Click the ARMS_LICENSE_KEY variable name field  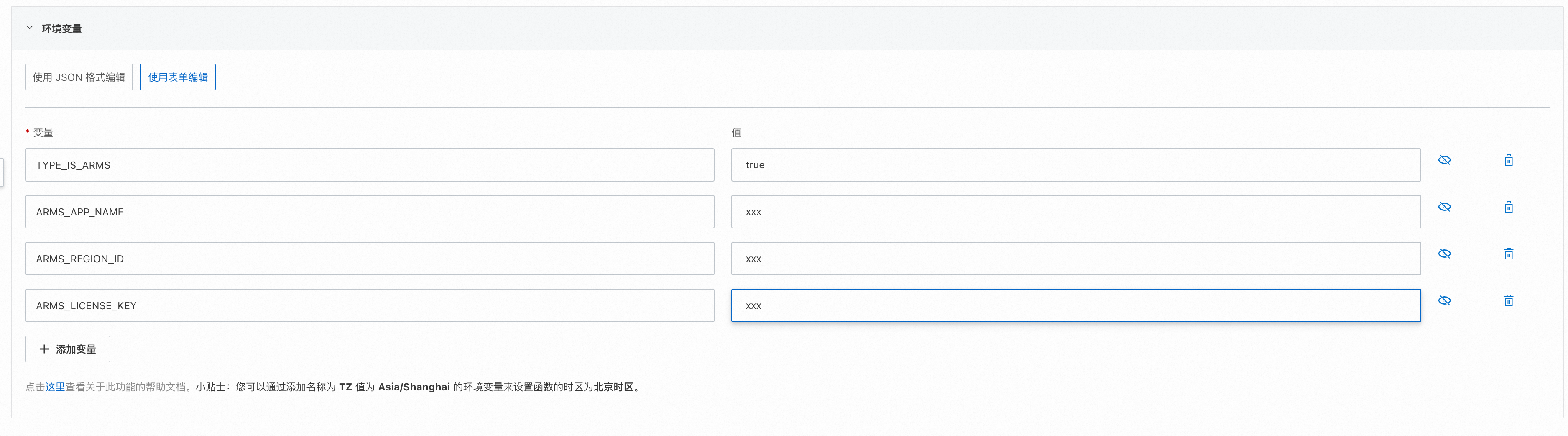pyautogui.click(x=370, y=306)
